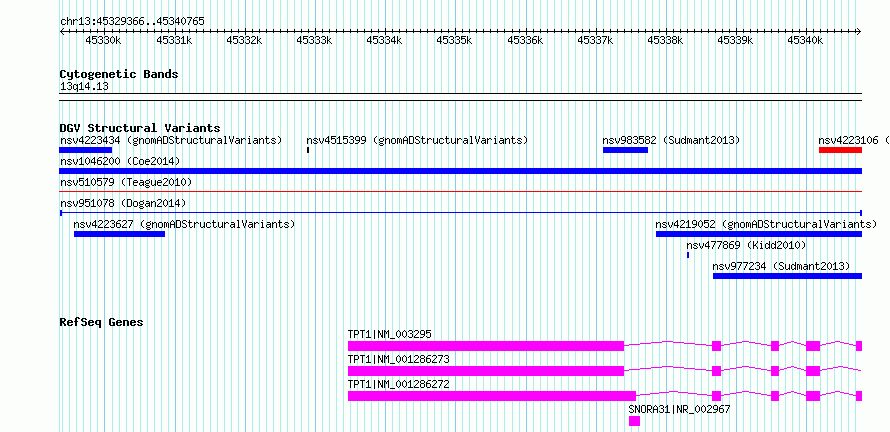
Task: Open the nsv951078 (Dogan2014) label
Action: pyautogui.click(x=123, y=203)
